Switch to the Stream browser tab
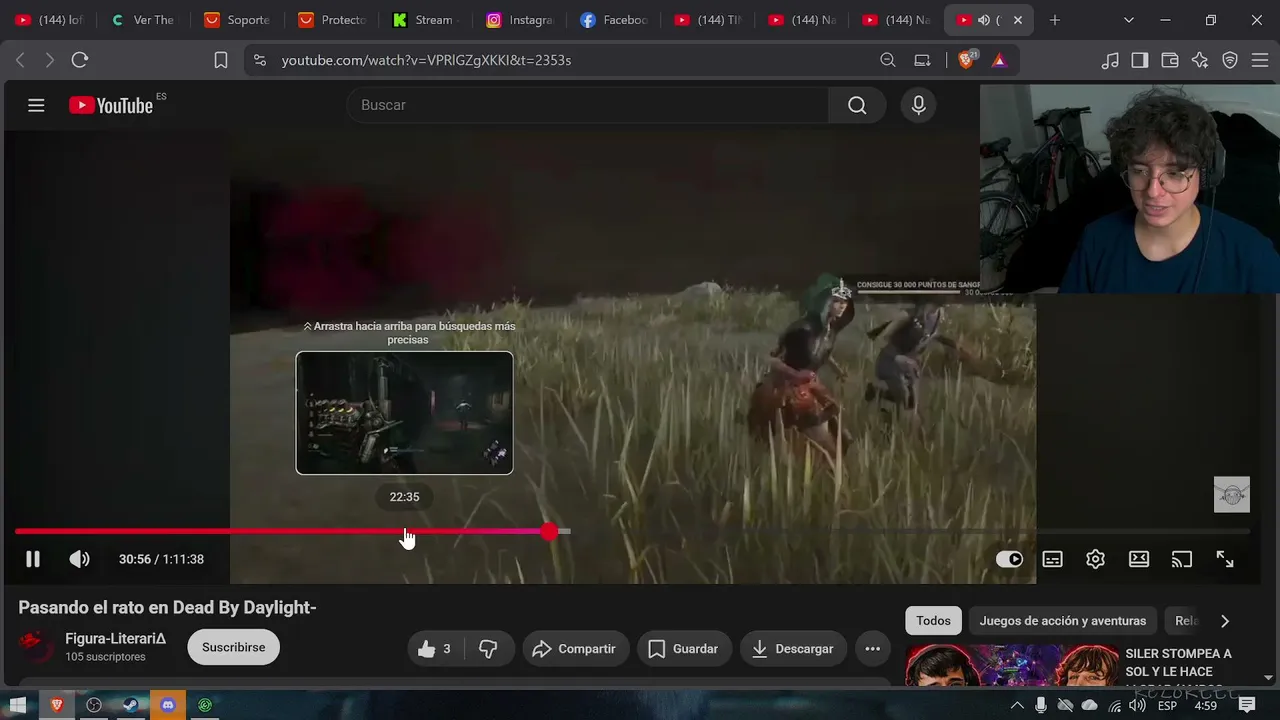Image resolution: width=1280 pixels, height=720 pixels. point(425,20)
